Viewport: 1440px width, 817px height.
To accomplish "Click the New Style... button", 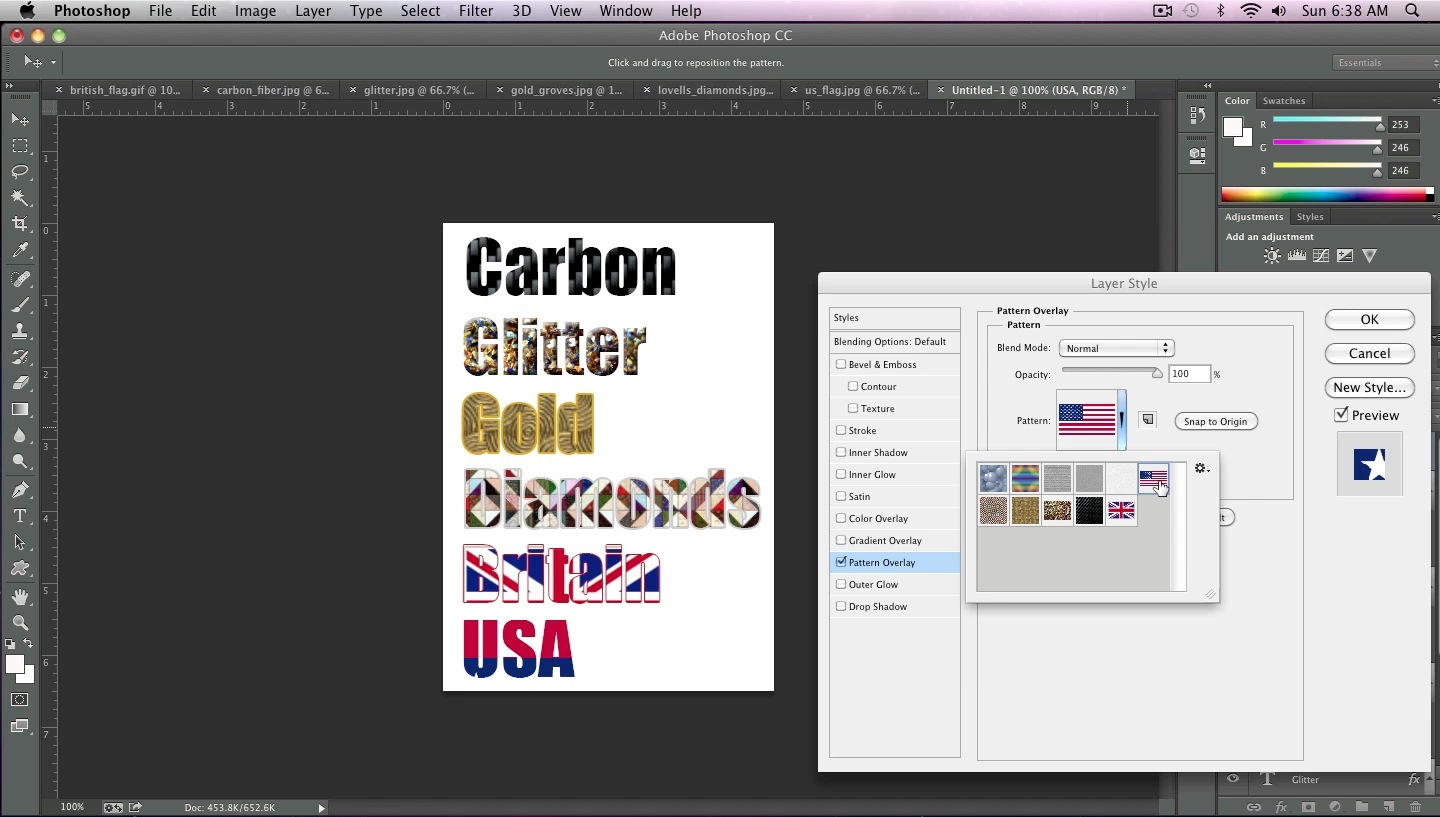I will [1369, 387].
